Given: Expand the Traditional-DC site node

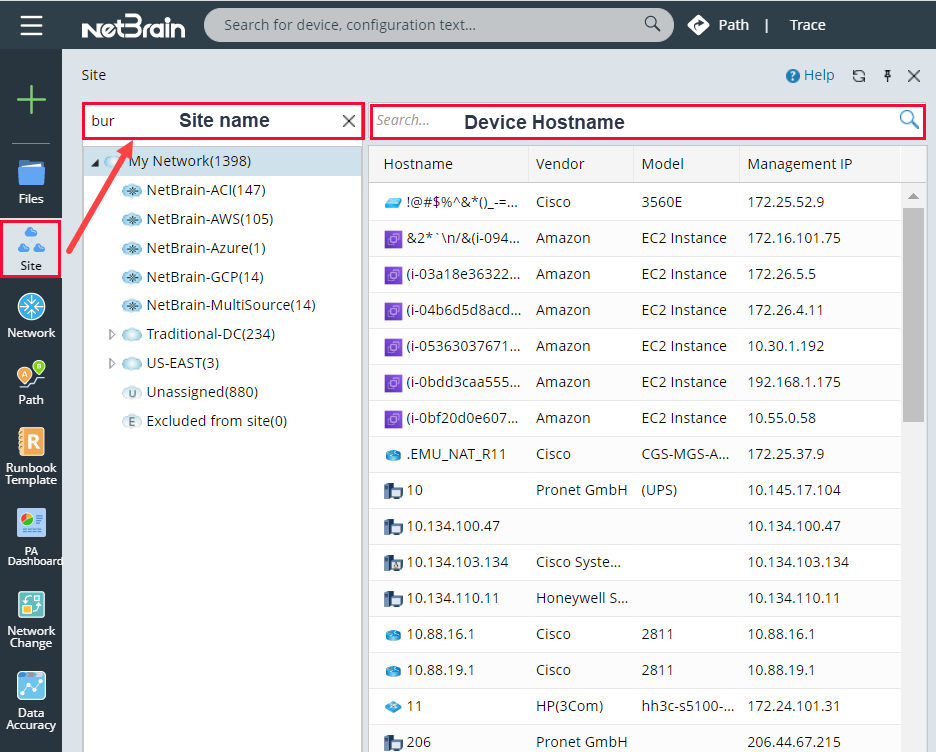Looking at the screenshot, I should tap(112, 333).
